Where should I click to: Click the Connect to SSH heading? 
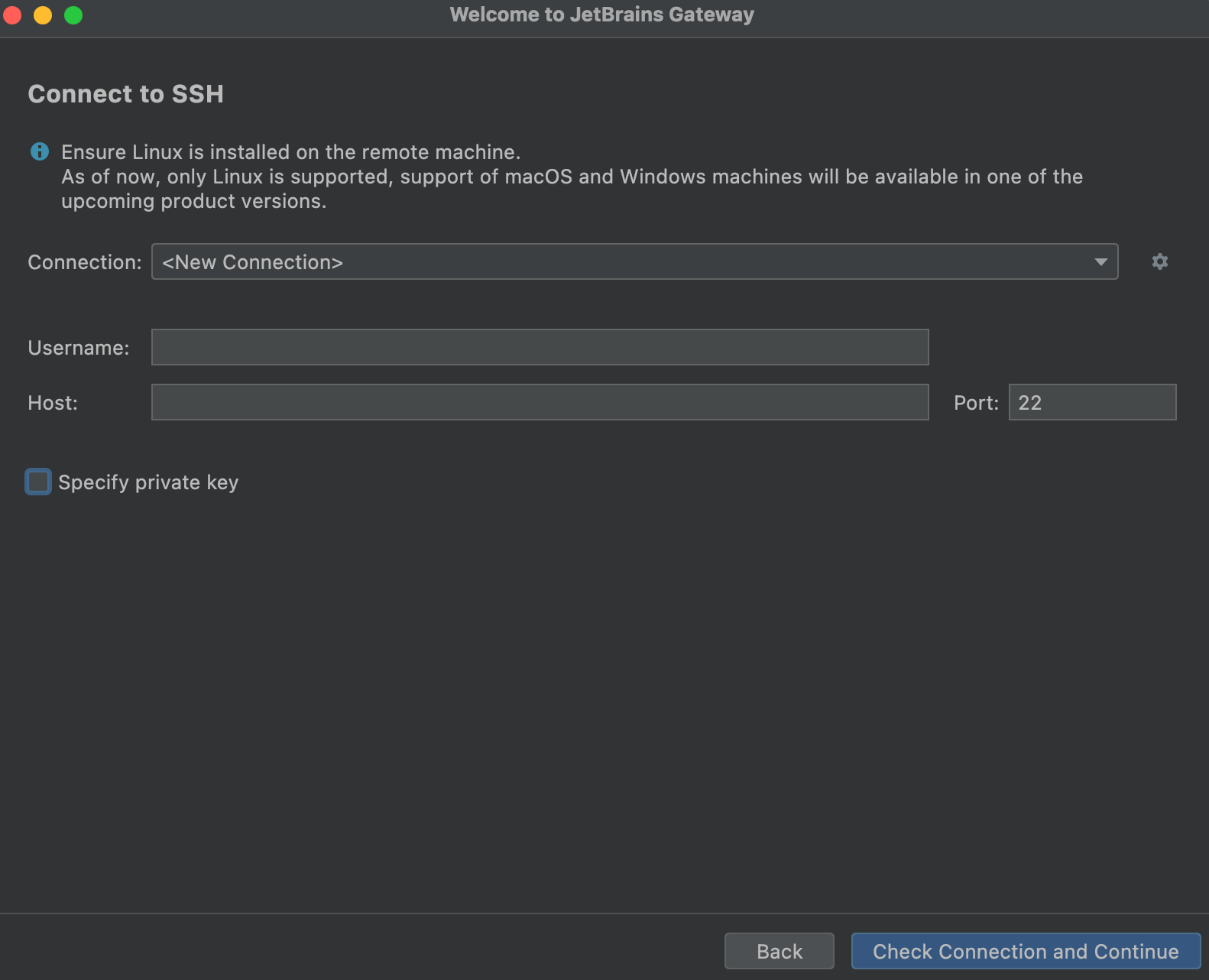click(x=126, y=94)
